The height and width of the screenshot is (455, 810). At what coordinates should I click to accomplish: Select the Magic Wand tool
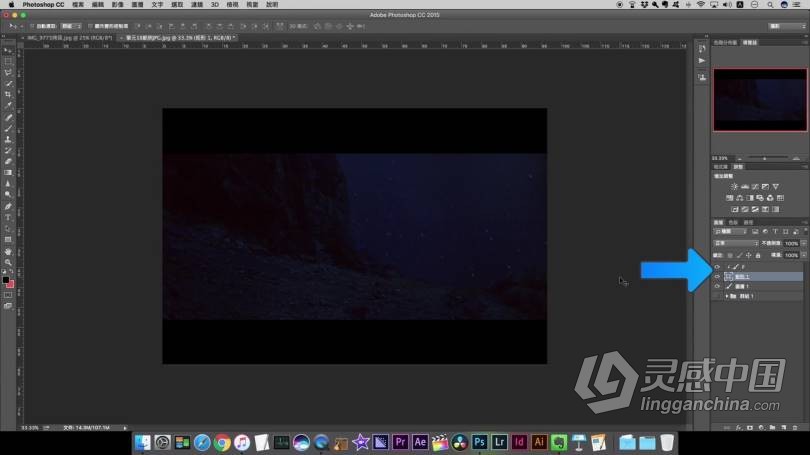click(x=8, y=84)
